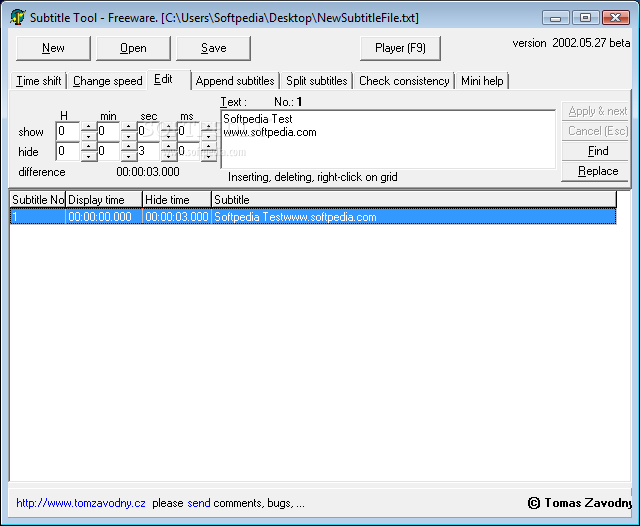Increase show seconds with up arrow

click(x=169, y=126)
